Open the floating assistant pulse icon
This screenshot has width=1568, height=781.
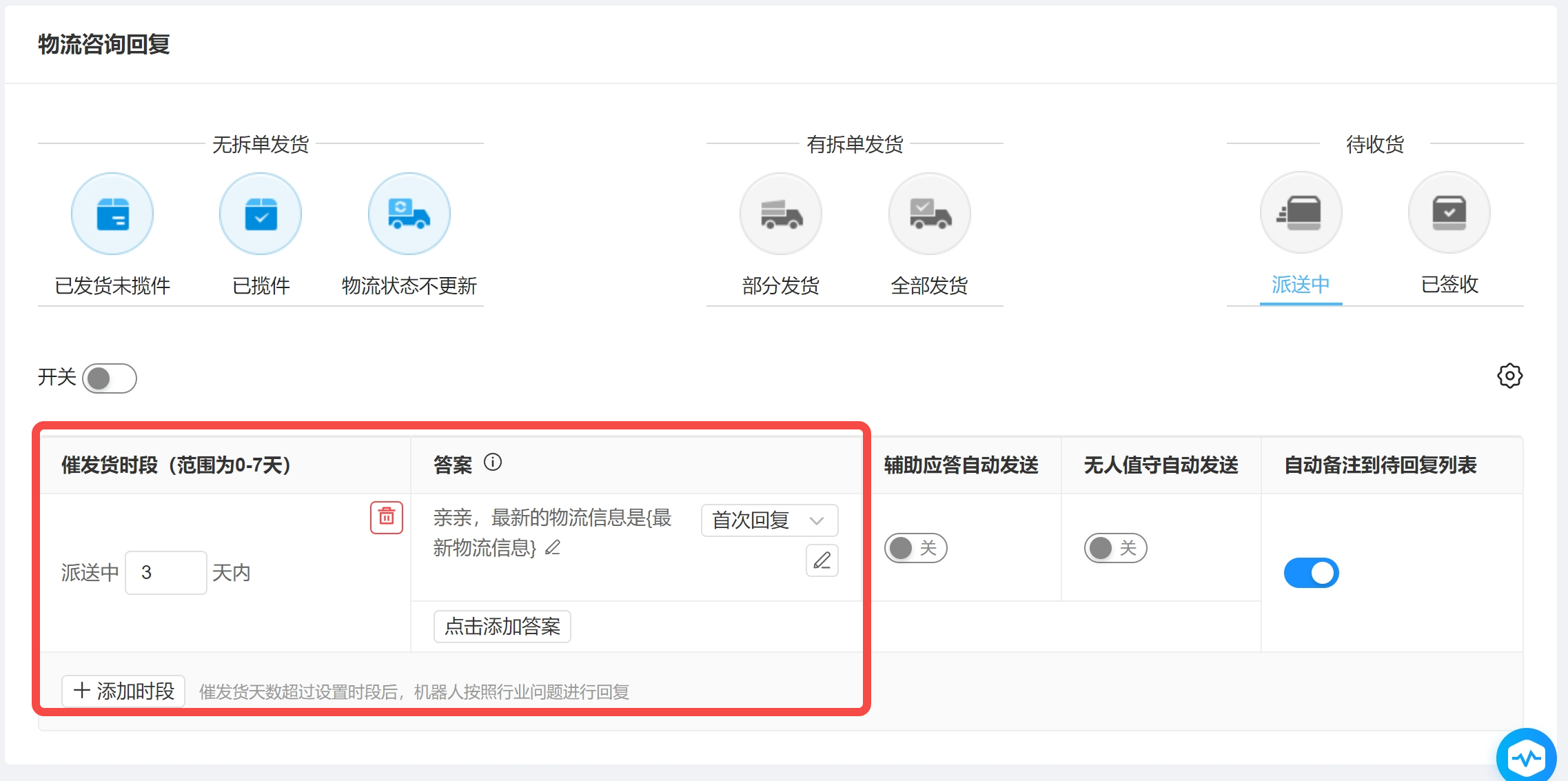tap(1526, 757)
